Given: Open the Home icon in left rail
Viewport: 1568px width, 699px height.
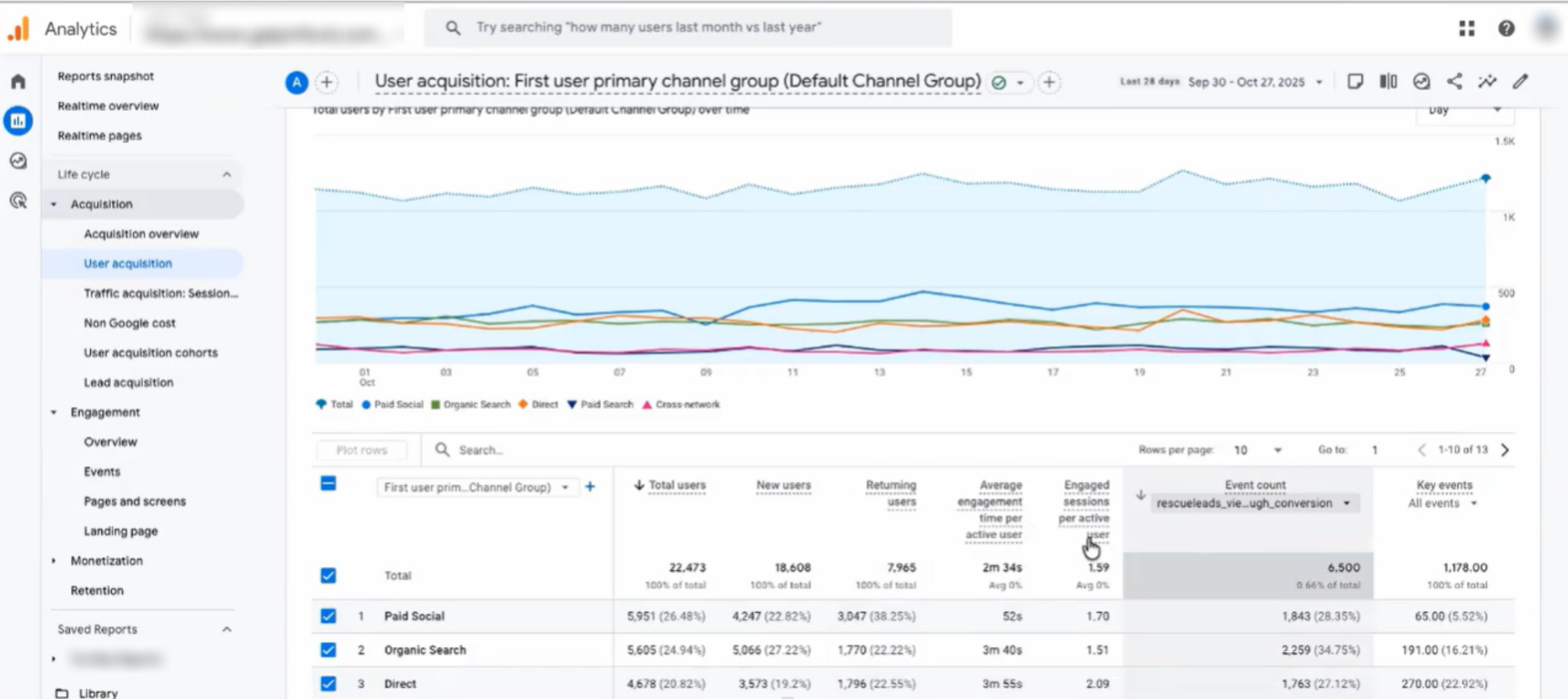Looking at the screenshot, I should pyautogui.click(x=18, y=82).
